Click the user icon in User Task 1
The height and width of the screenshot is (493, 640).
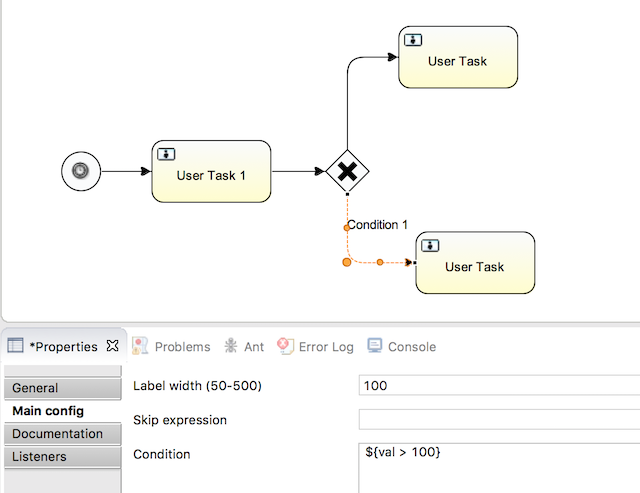(167, 154)
